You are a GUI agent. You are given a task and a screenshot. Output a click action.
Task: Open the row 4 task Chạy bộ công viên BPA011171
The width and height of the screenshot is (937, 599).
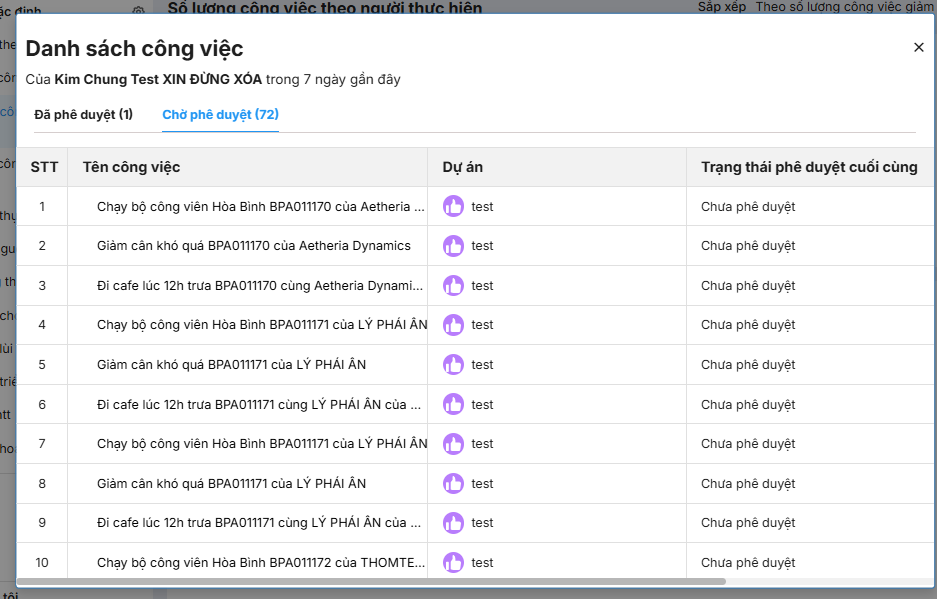[262, 325]
